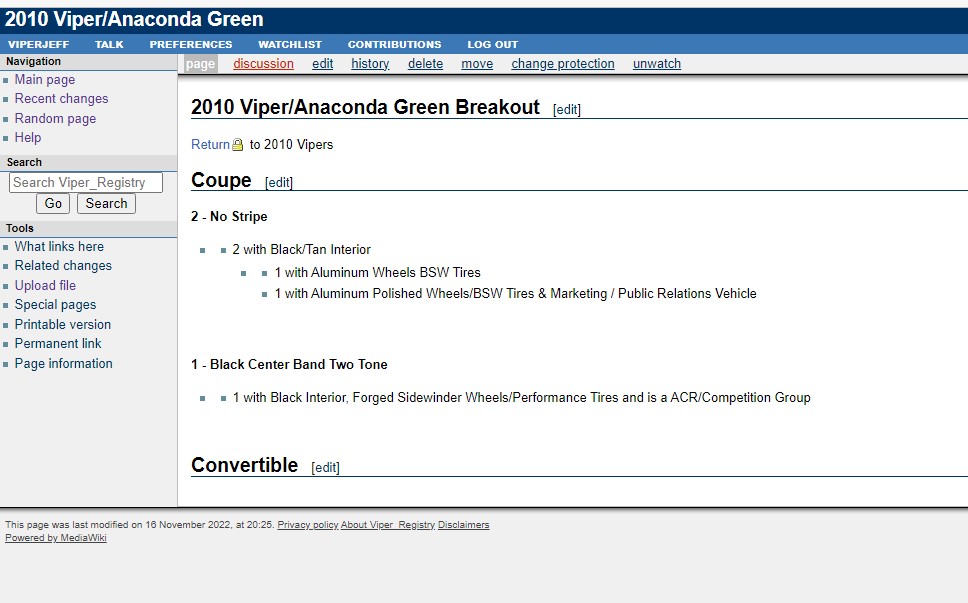The height and width of the screenshot is (603, 968).
Task: Go to Main page in Navigation
Action: point(45,80)
